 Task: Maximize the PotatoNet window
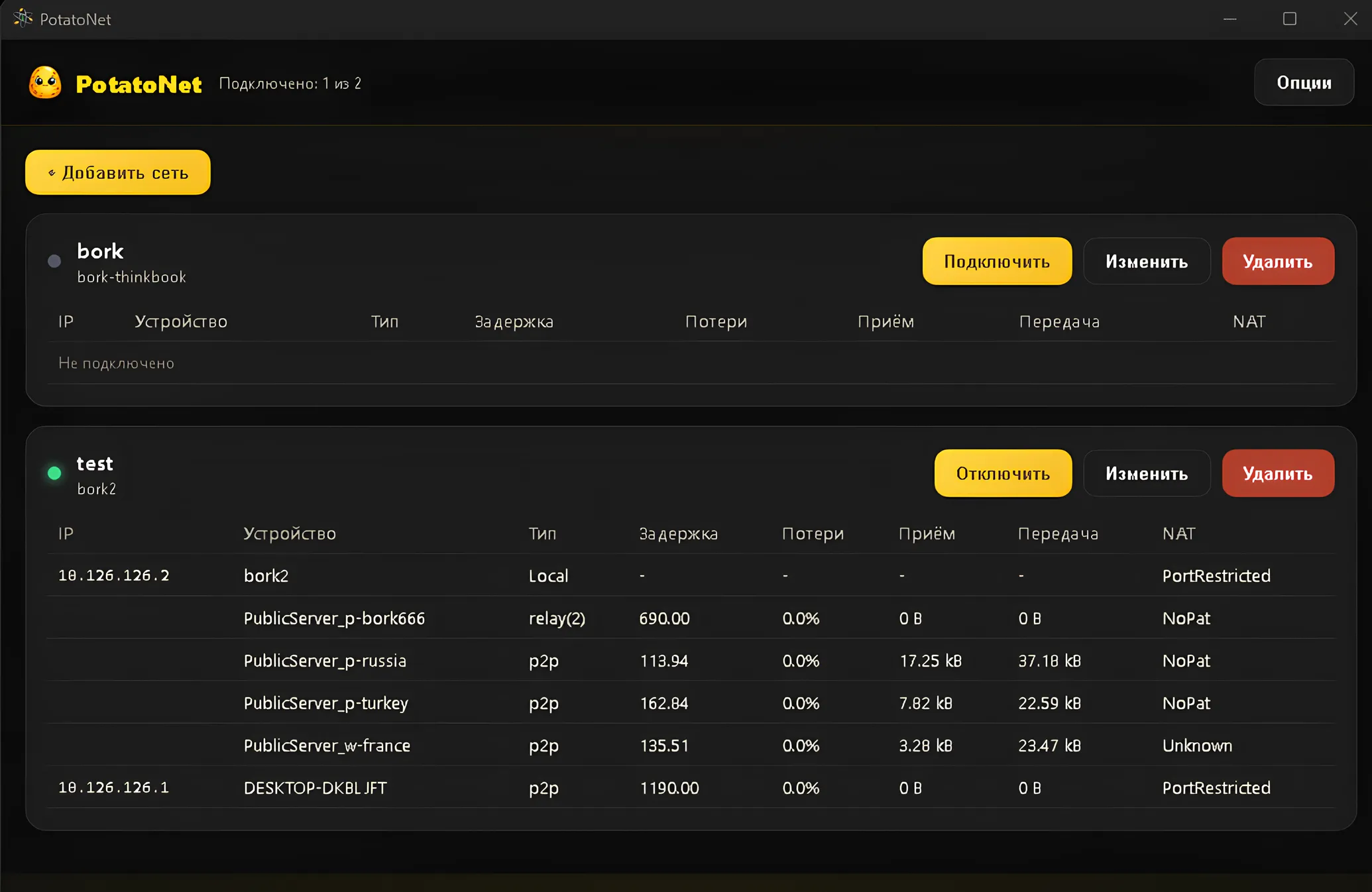point(1290,19)
